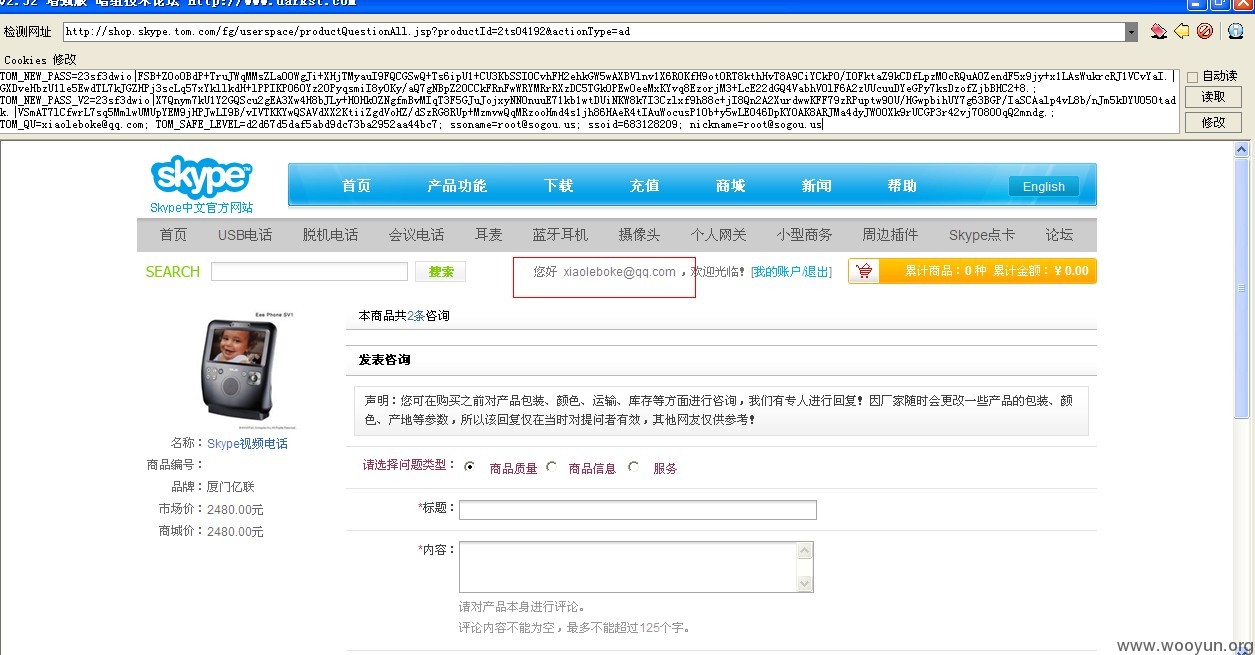This screenshot has width=1255, height=655.
Task: Focus the 内容 content textarea
Action: (636, 567)
